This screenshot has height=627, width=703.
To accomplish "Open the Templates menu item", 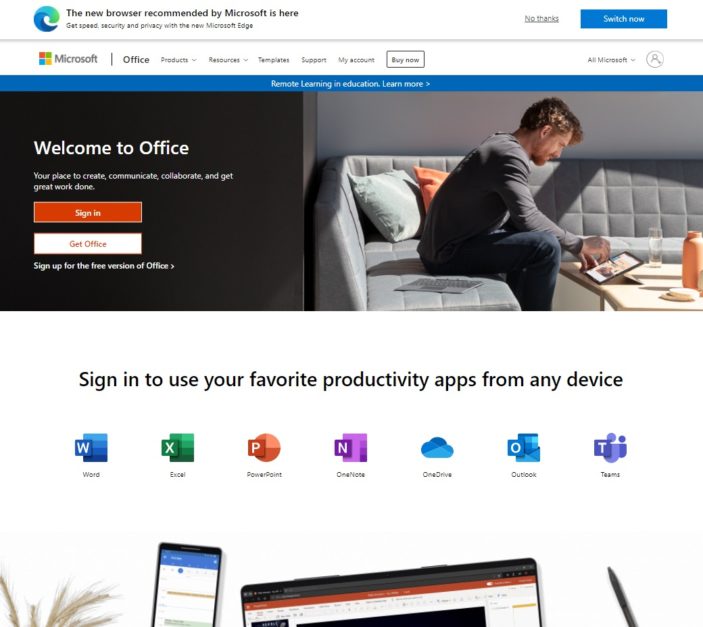I will tap(273, 60).
